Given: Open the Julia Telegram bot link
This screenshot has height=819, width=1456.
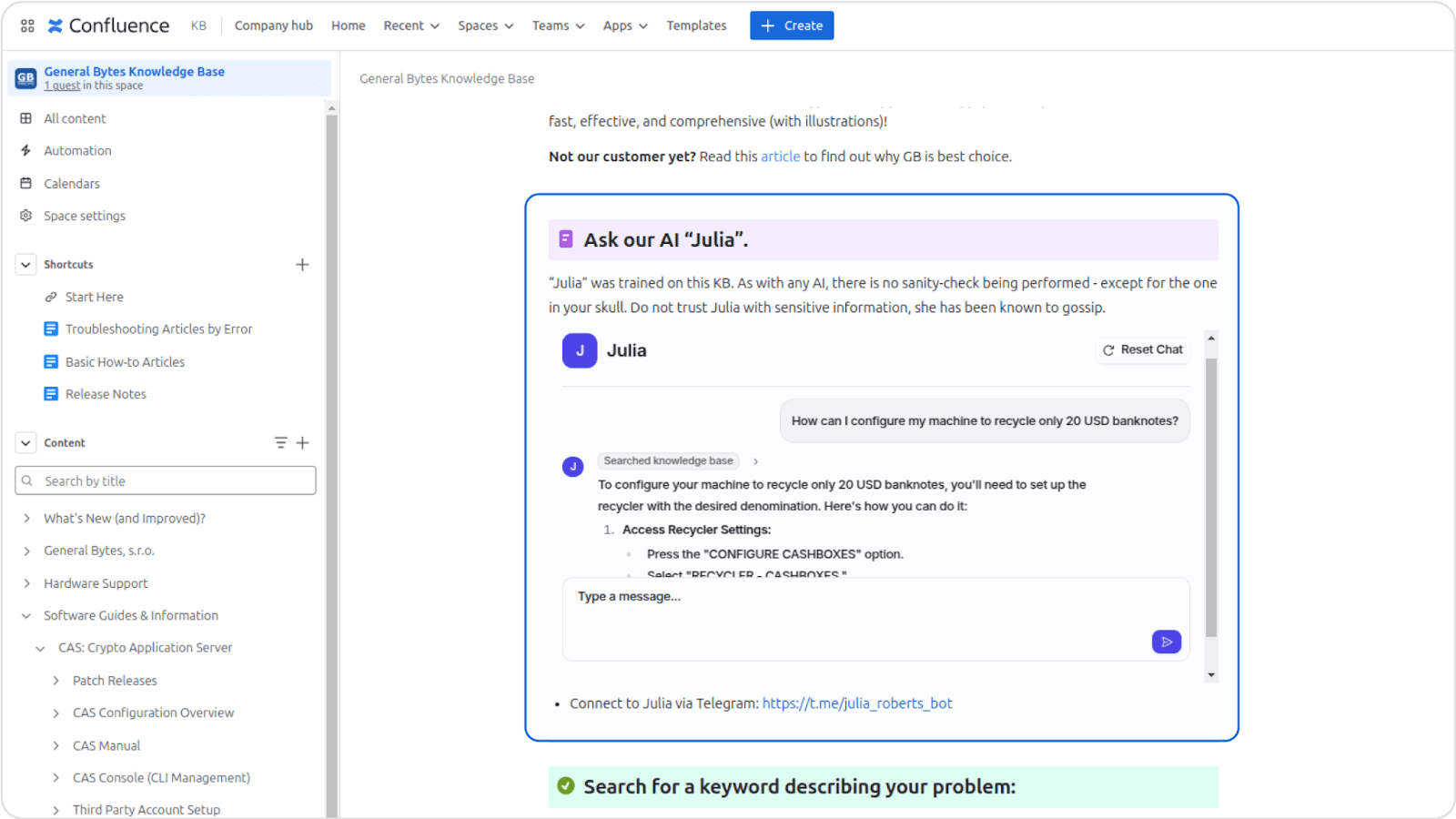Looking at the screenshot, I should coord(856,703).
